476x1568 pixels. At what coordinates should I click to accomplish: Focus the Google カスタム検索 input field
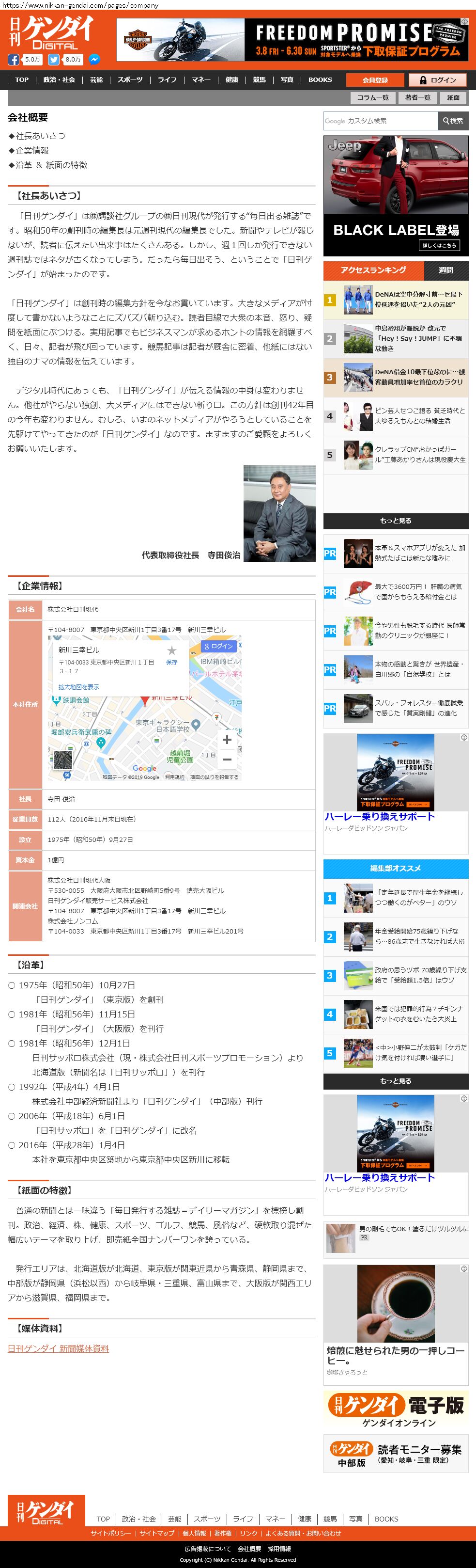point(381,121)
